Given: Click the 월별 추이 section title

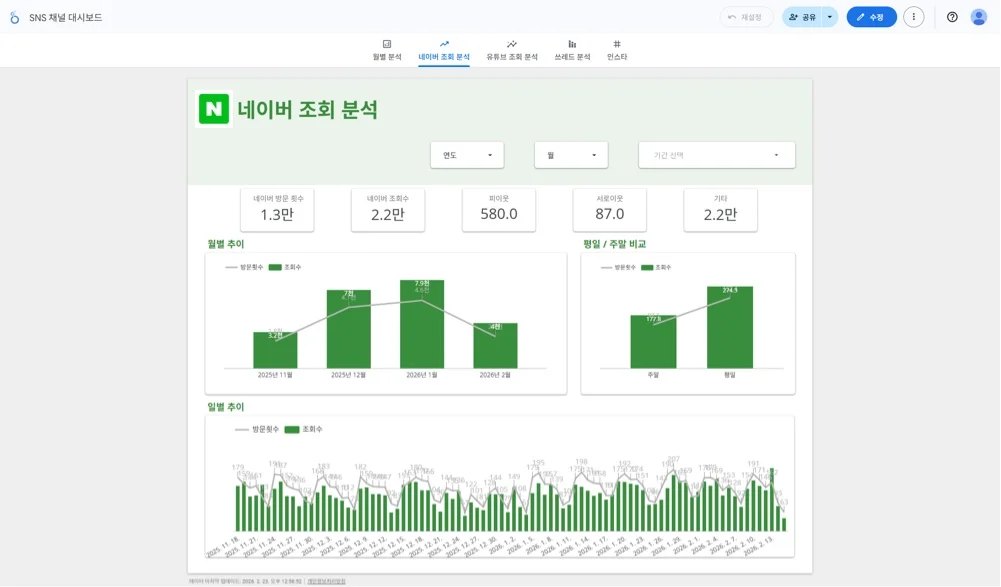Looking at the screenshot, I should click(x=225, y=244).
